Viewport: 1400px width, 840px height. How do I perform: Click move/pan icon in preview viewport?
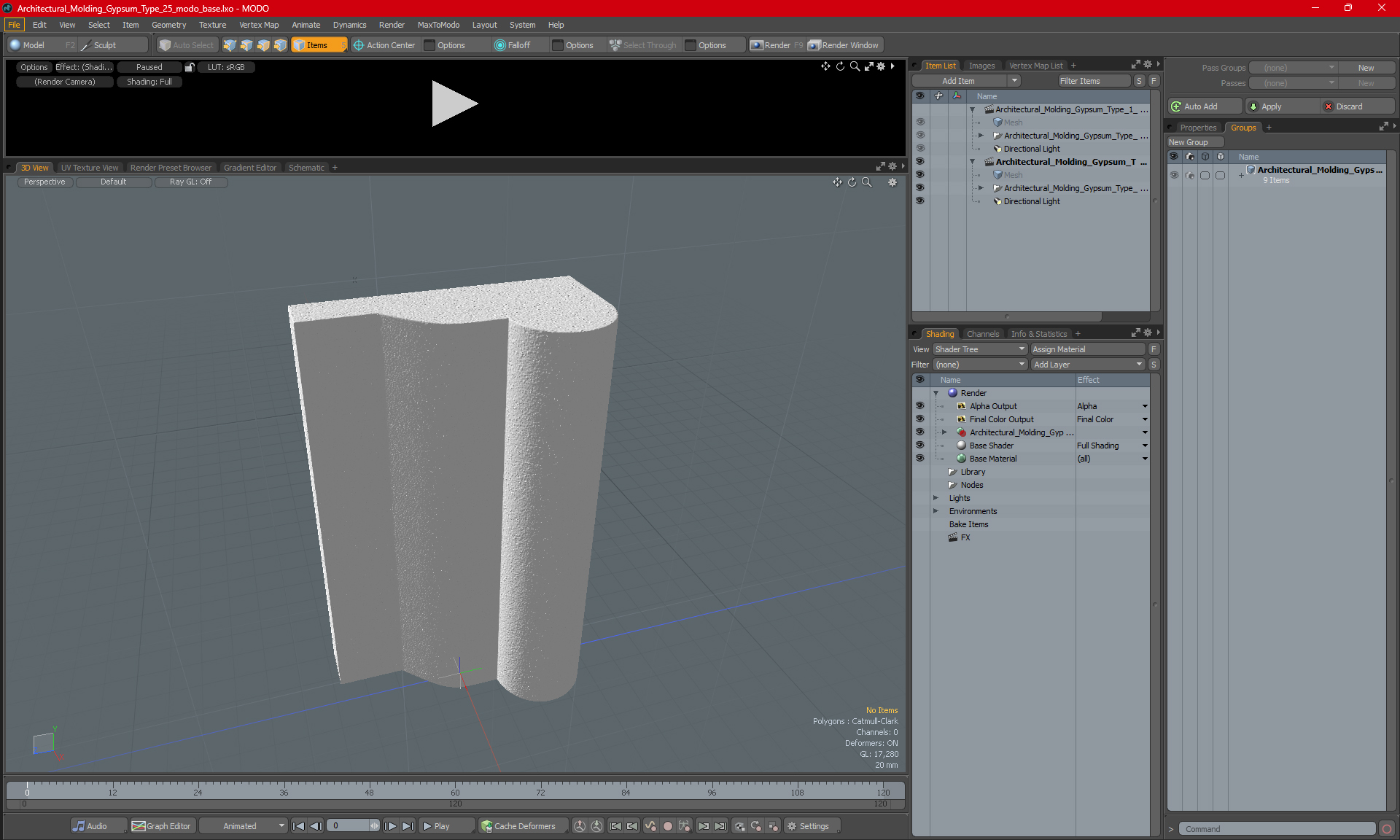click(x=825, y=66)
